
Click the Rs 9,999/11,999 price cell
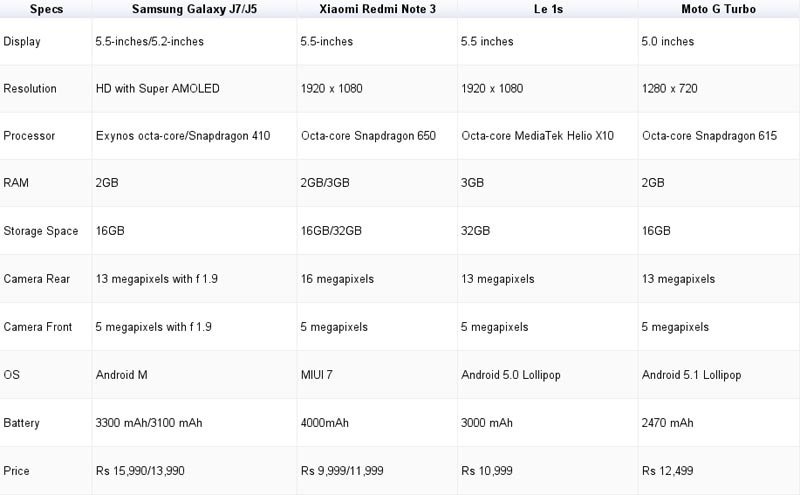tap(342, 471)
